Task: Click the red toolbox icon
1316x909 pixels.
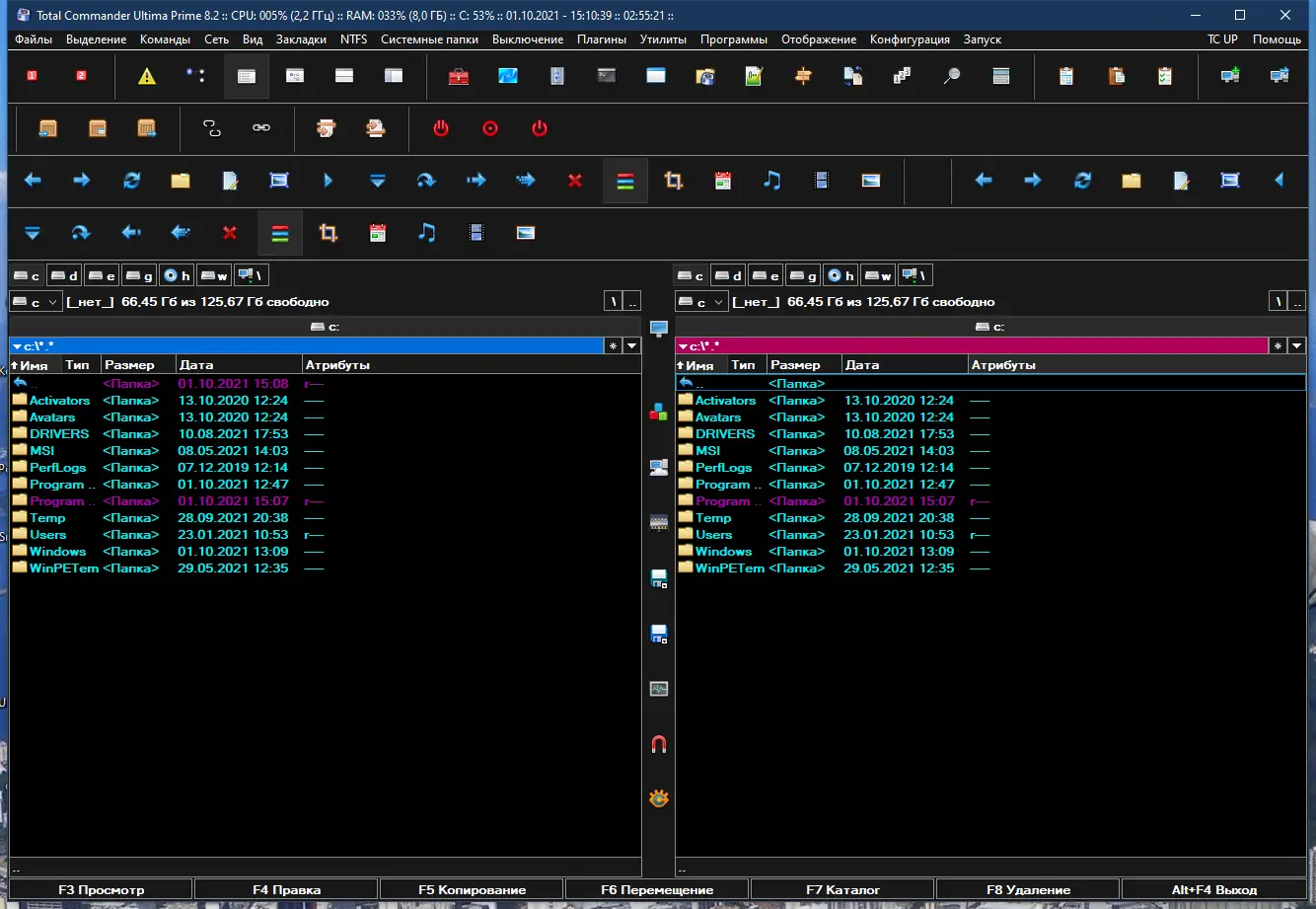Action: pos(459,76)
